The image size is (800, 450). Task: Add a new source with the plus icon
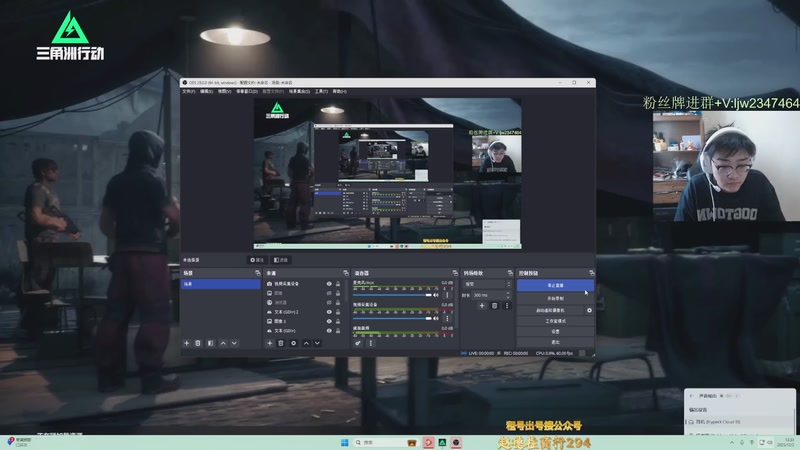pyautogui.click(x=269, y=343)
